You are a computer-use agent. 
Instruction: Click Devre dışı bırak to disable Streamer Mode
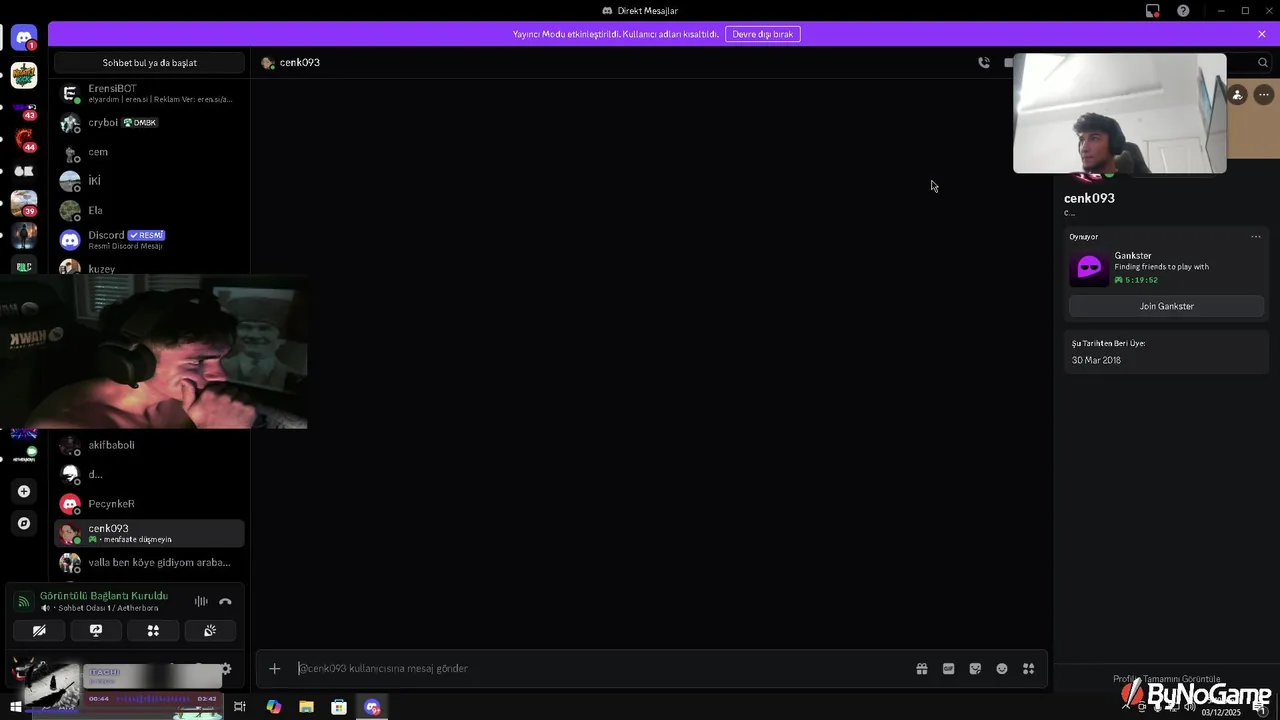coord(763,34)
